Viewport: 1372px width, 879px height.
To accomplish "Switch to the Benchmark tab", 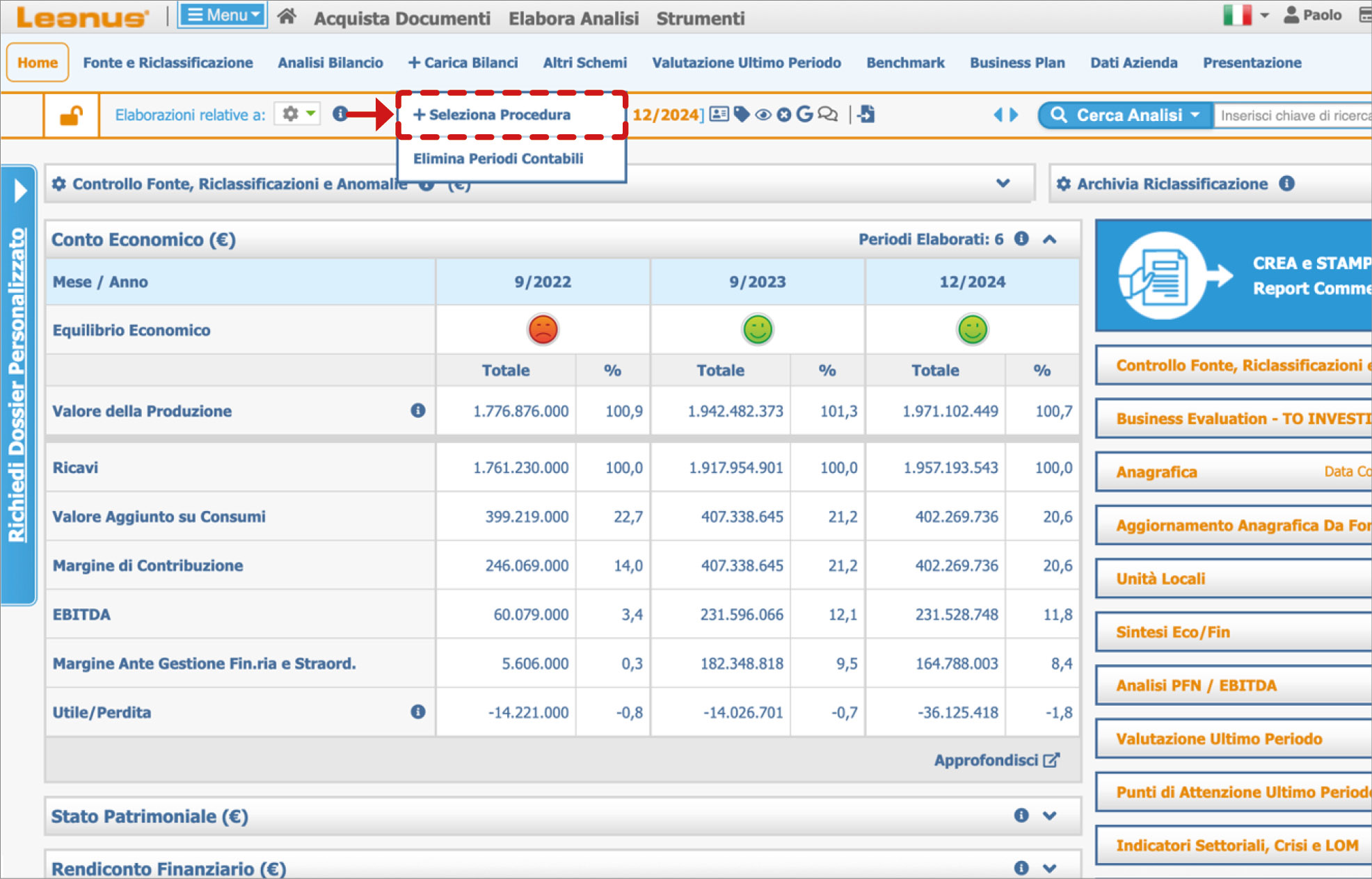I will click(x=905, y=63).
